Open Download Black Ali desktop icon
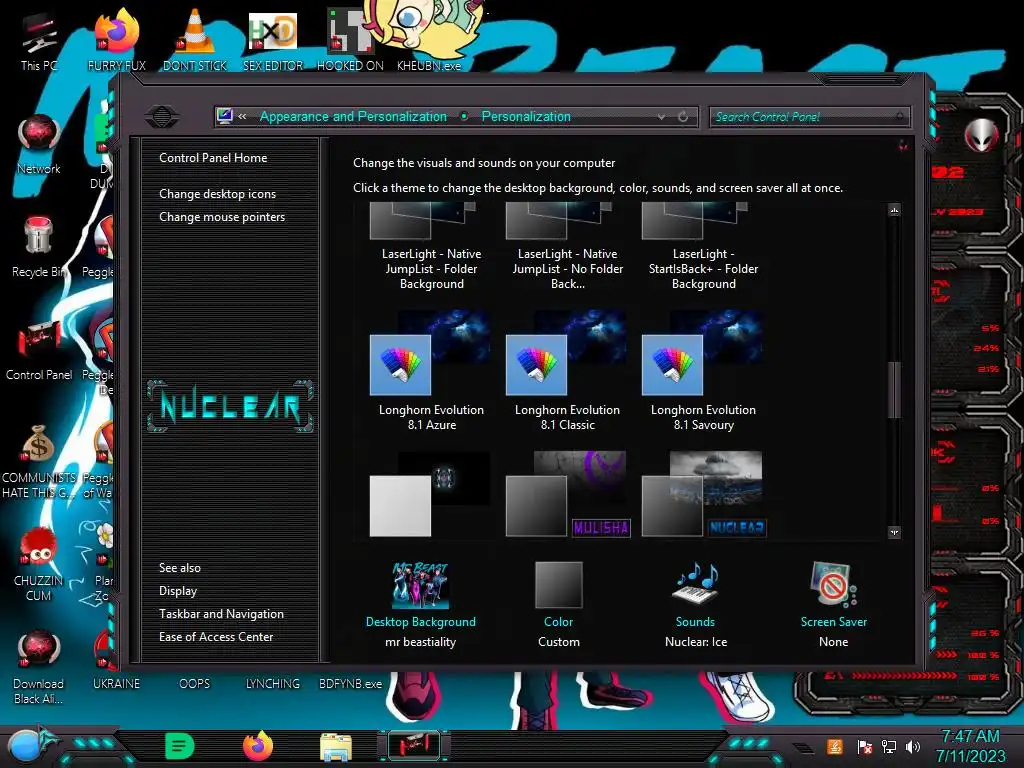The width and height of the screenshot is (1024, 768). [x=39, y=667]
